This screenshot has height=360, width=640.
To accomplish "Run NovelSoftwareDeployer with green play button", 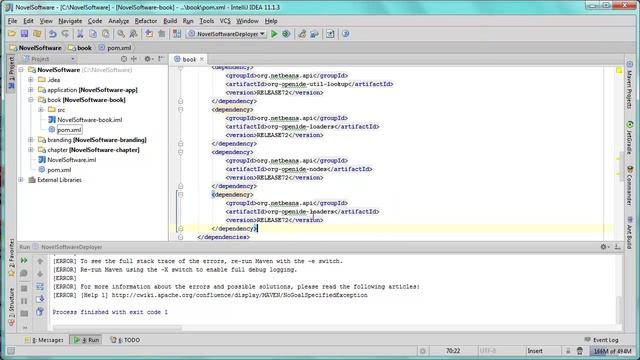I will coord(274,34).
